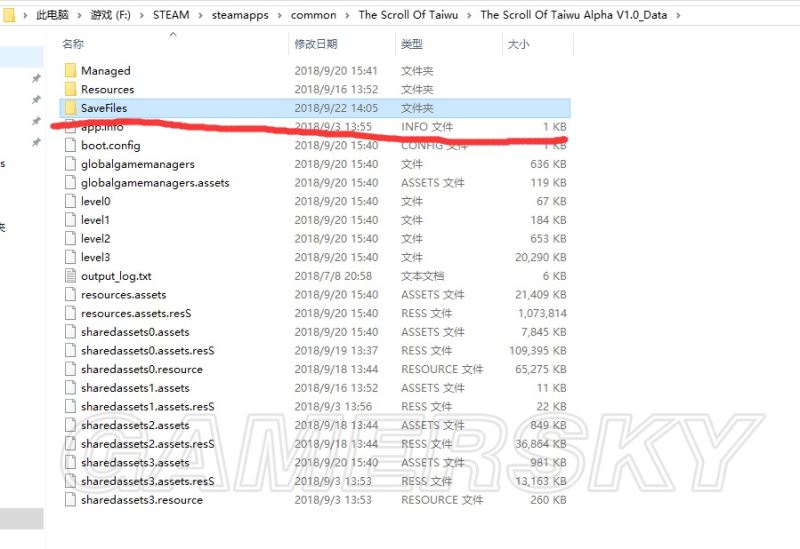Select the SaveFiles folder name
Screen dimensions: 800x549
point(104,108)
